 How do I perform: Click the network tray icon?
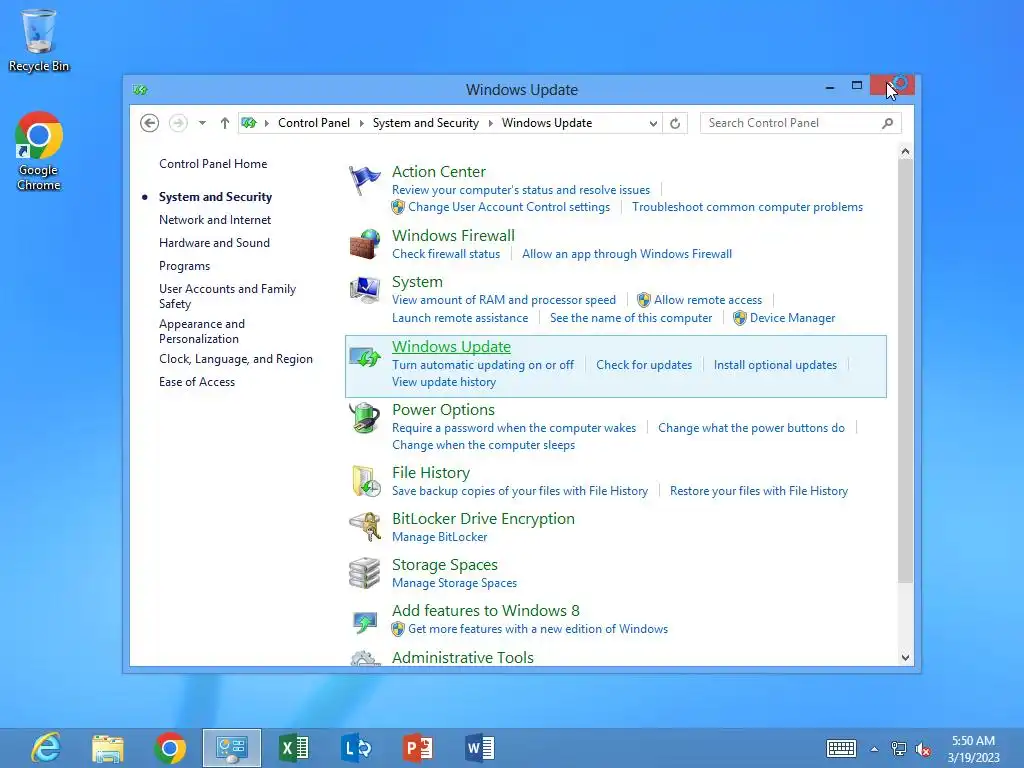[x=899, y=749]
